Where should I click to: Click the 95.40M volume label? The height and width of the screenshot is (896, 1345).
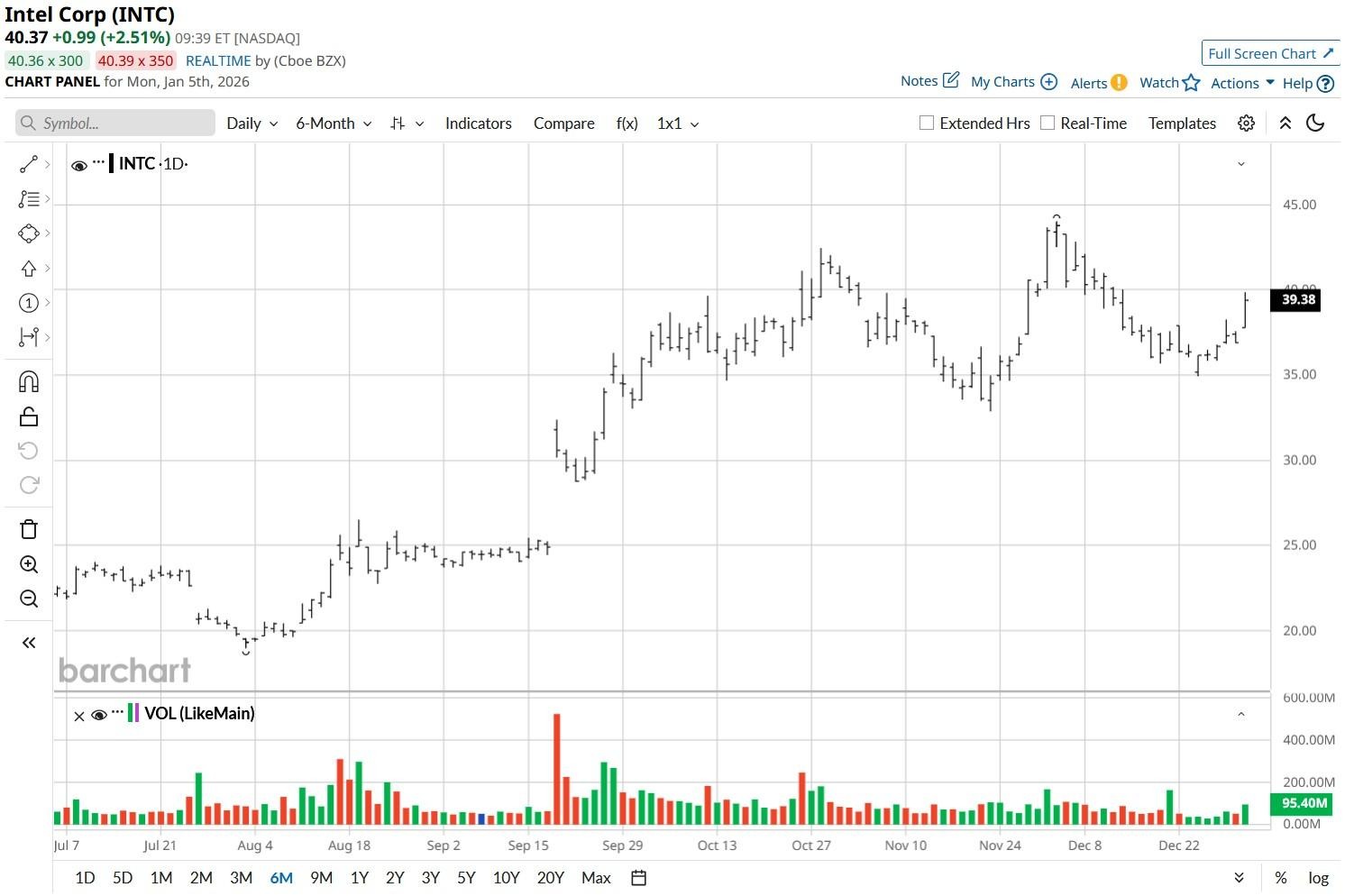click(x=1301, y=803)
